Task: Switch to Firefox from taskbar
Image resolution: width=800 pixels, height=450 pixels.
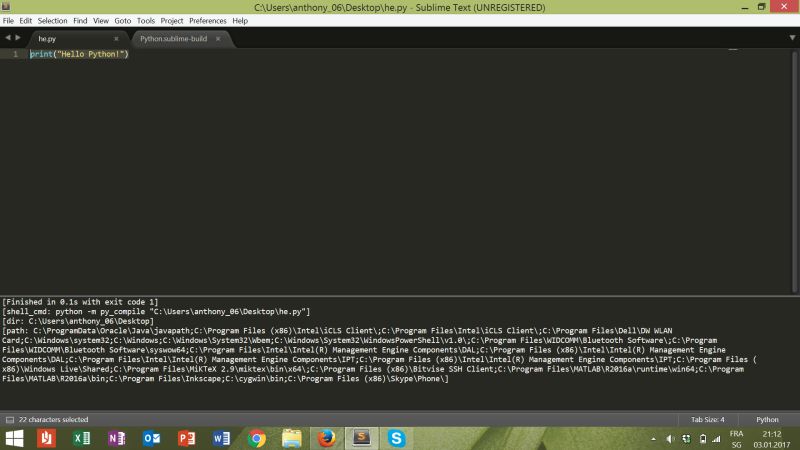Action: click(x=327, y=438)
